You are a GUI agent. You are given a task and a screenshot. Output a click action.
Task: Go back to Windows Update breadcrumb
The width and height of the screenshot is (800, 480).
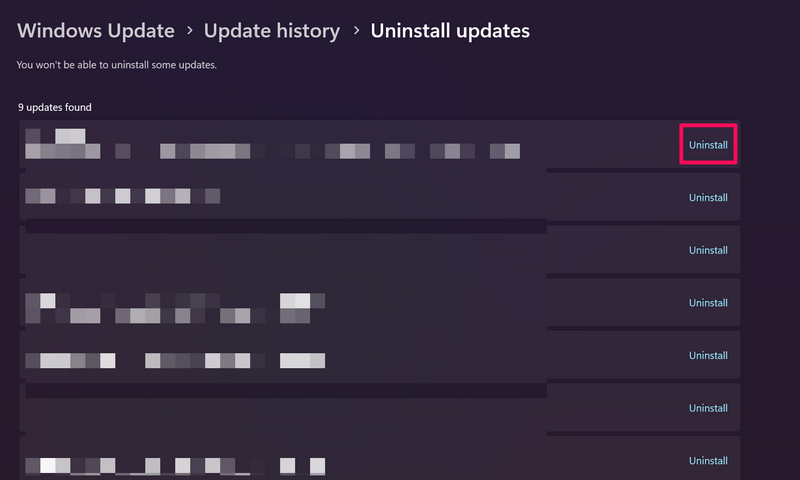point(95,31)
